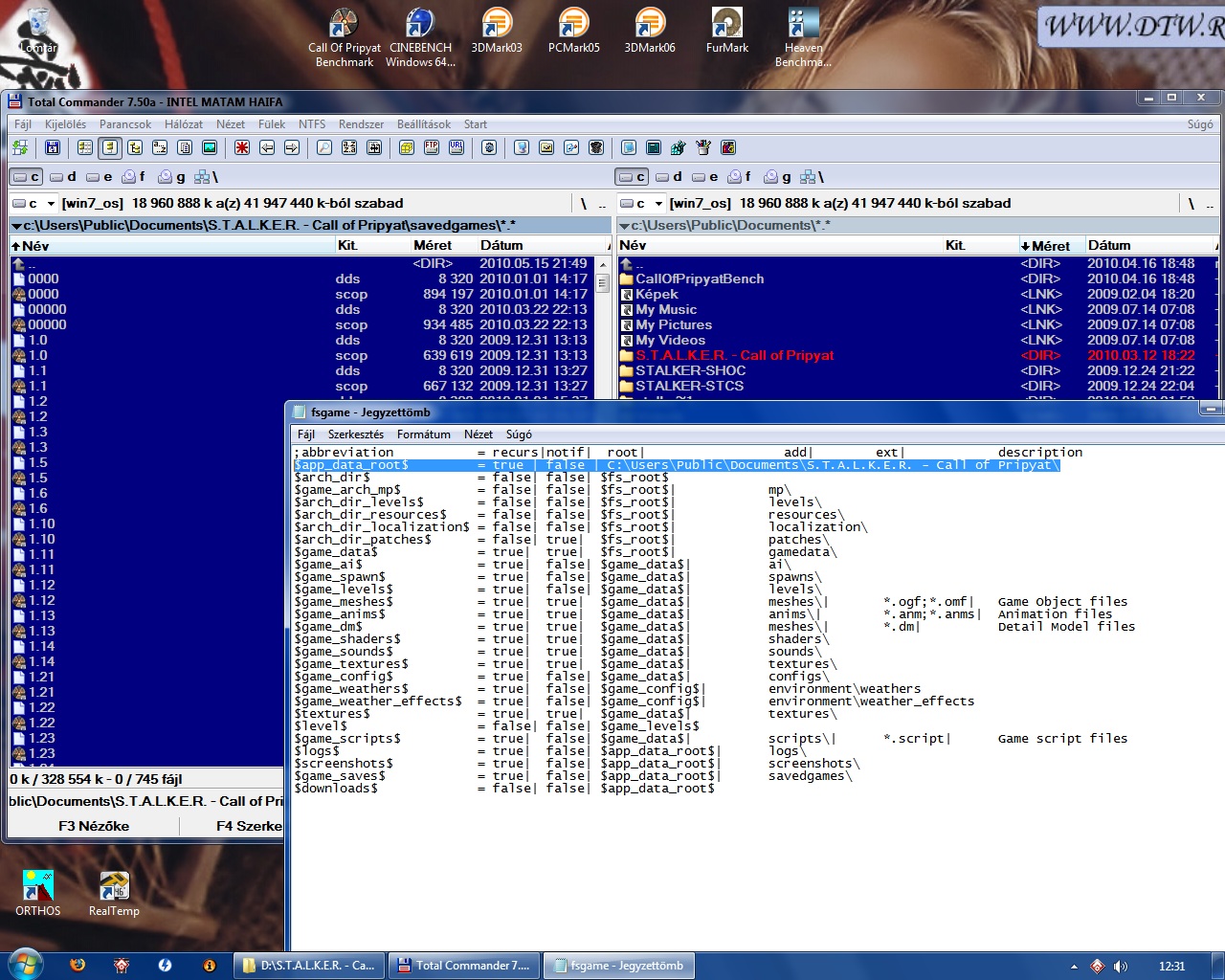The height and width of the screenshot is (980, 1225).
Task: Click the URL new FTP connection icon
Action: (x=457, y=147)
